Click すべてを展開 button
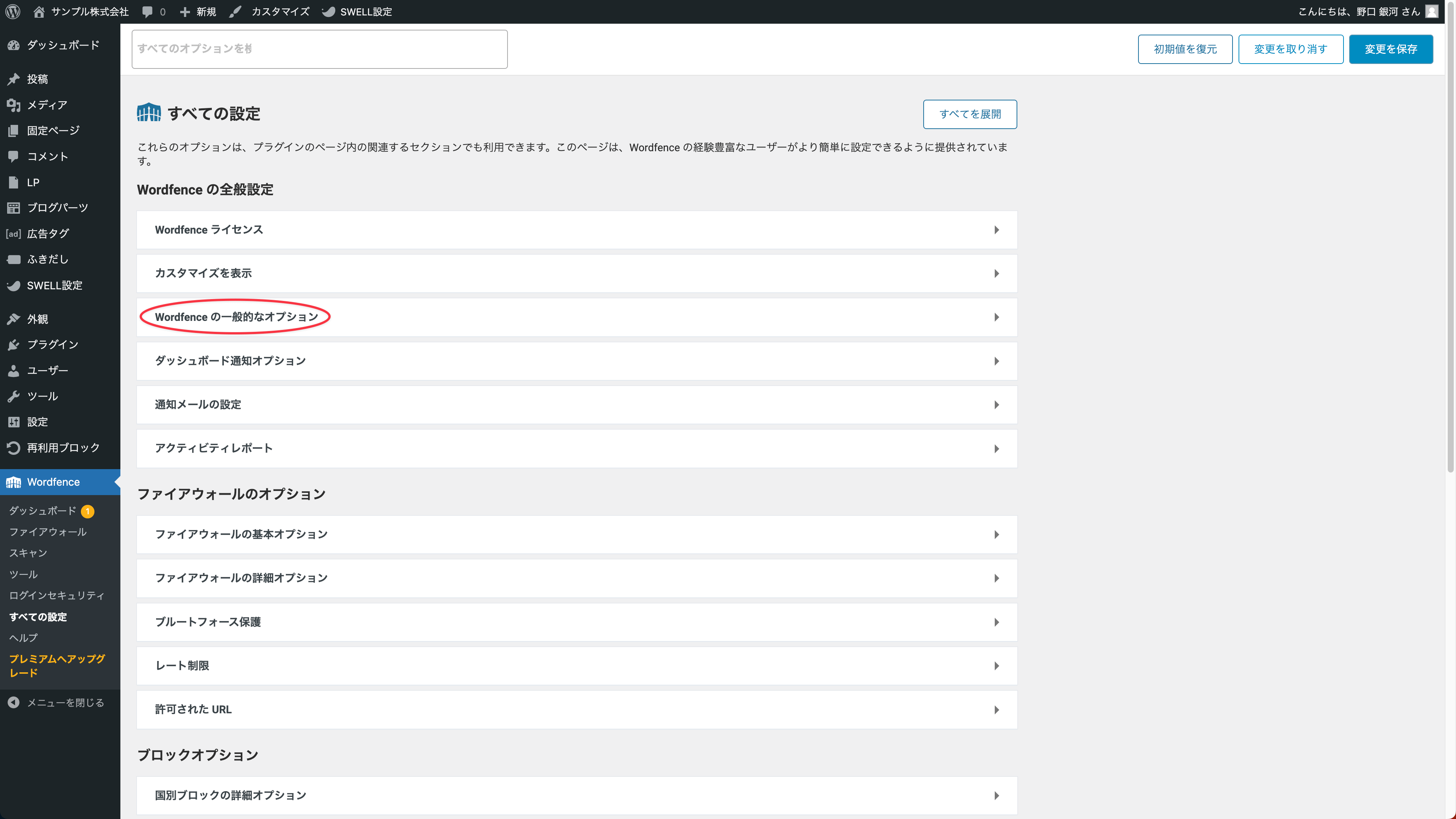 pos(970,114)
